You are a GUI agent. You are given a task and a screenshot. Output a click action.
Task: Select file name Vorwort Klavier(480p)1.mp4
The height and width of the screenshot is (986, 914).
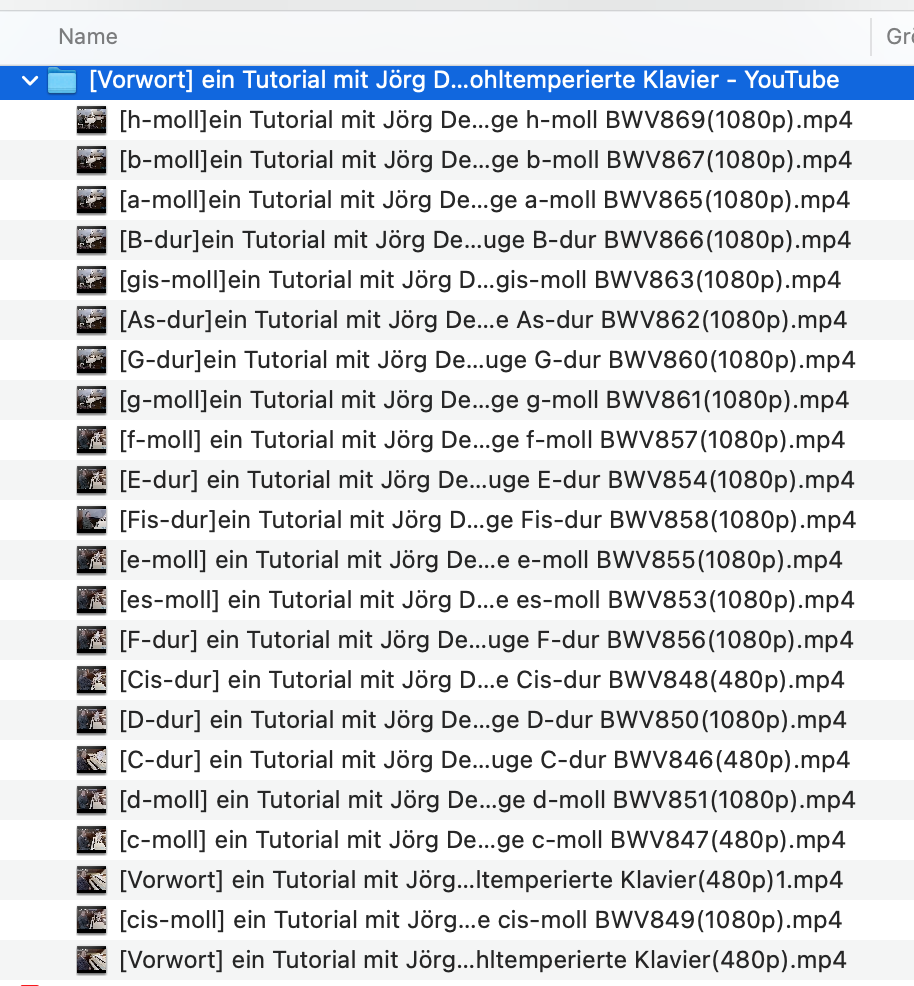click(482, 880)
